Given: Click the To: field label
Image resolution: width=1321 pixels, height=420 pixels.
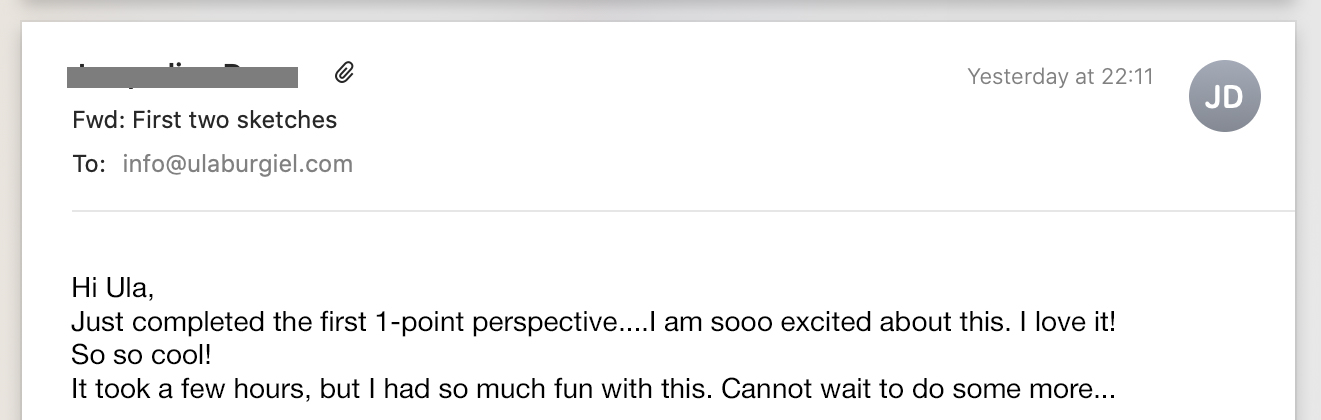Looking at the screenshot, I should point(89,164).
